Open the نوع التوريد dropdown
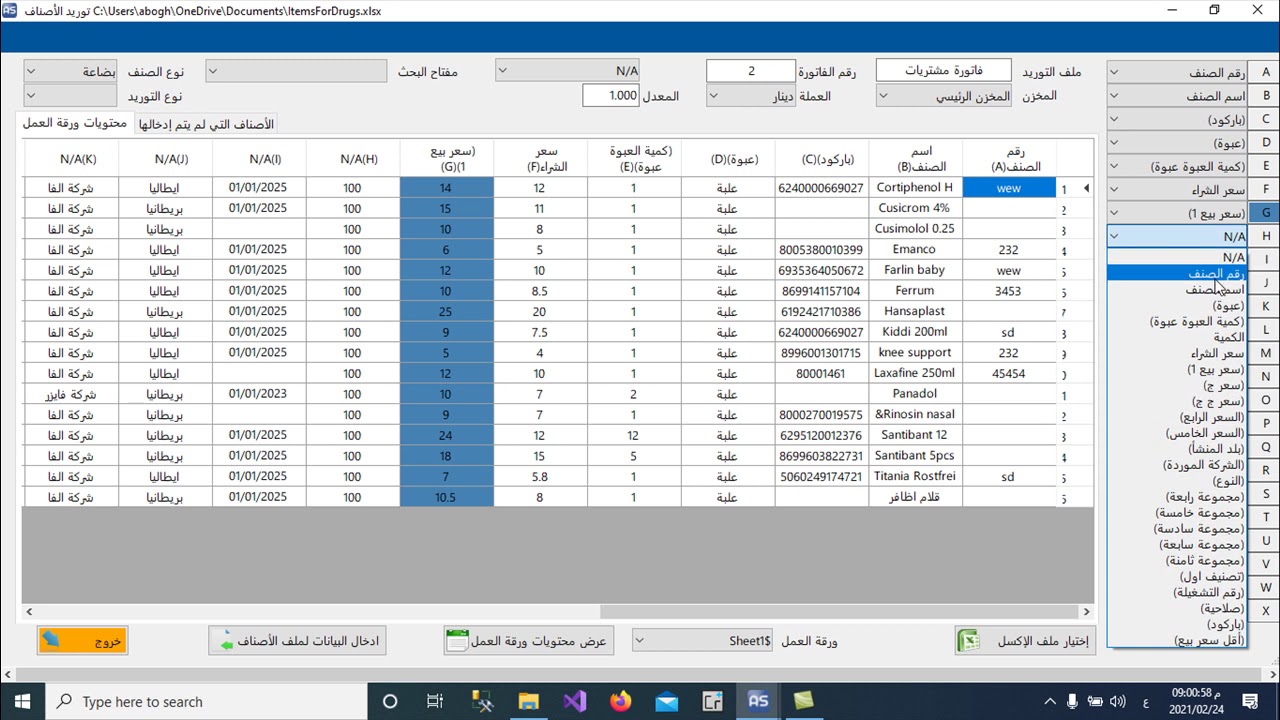 tap(71, 96)
